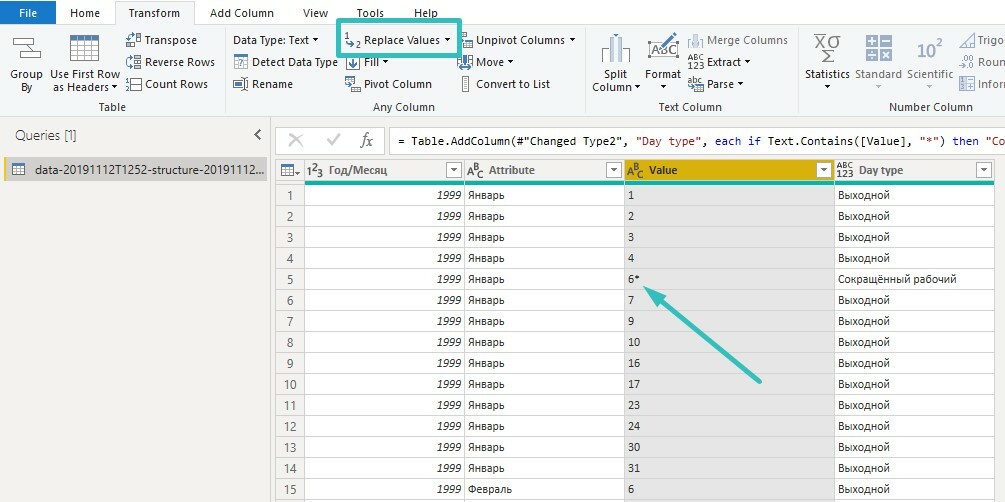The height and width of the screenshot is (502, 1005).
Task: Click inside the formula bar
Action: coord(697,140)
